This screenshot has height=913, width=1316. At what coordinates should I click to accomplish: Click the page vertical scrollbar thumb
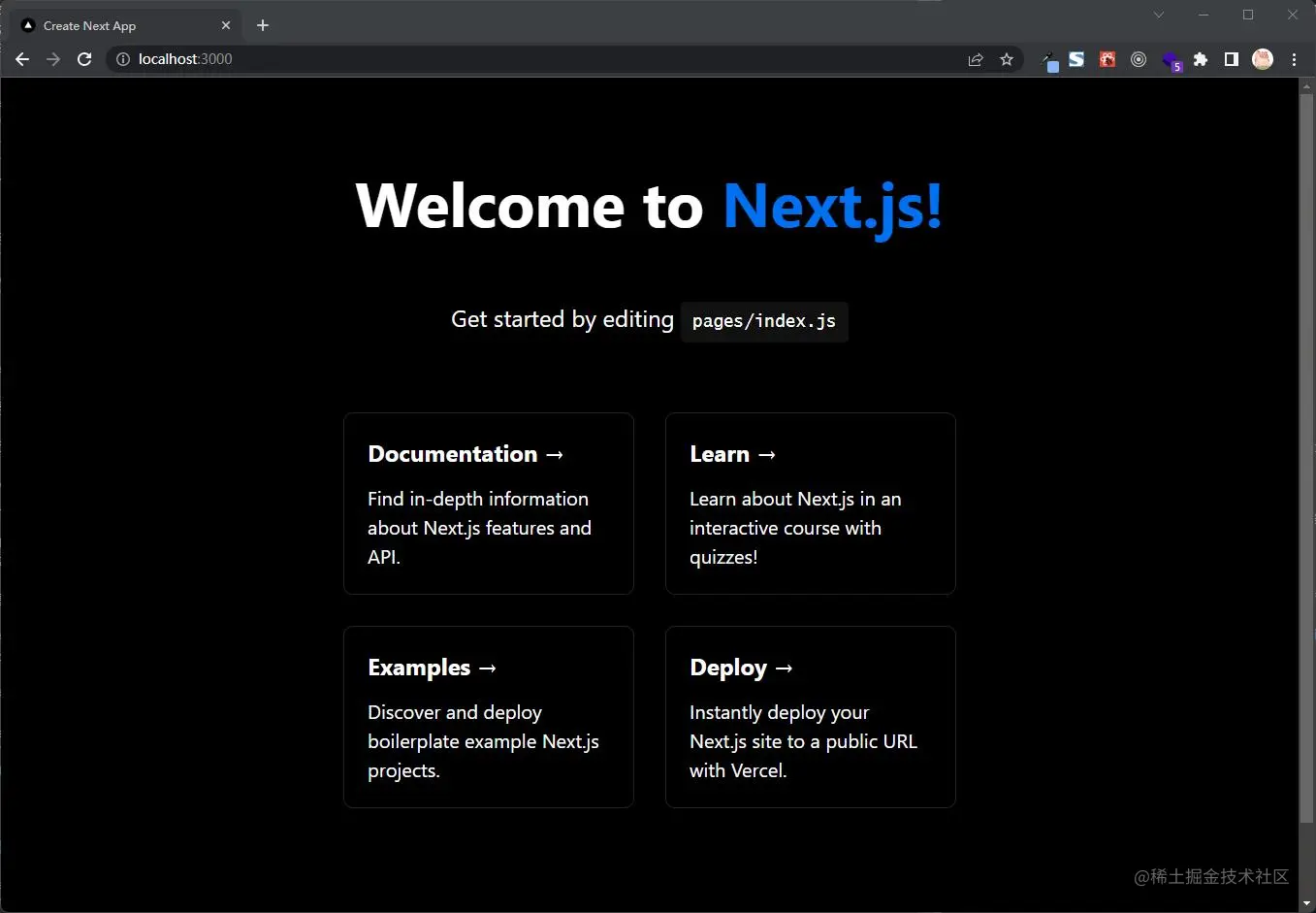tap(1307, 458)
